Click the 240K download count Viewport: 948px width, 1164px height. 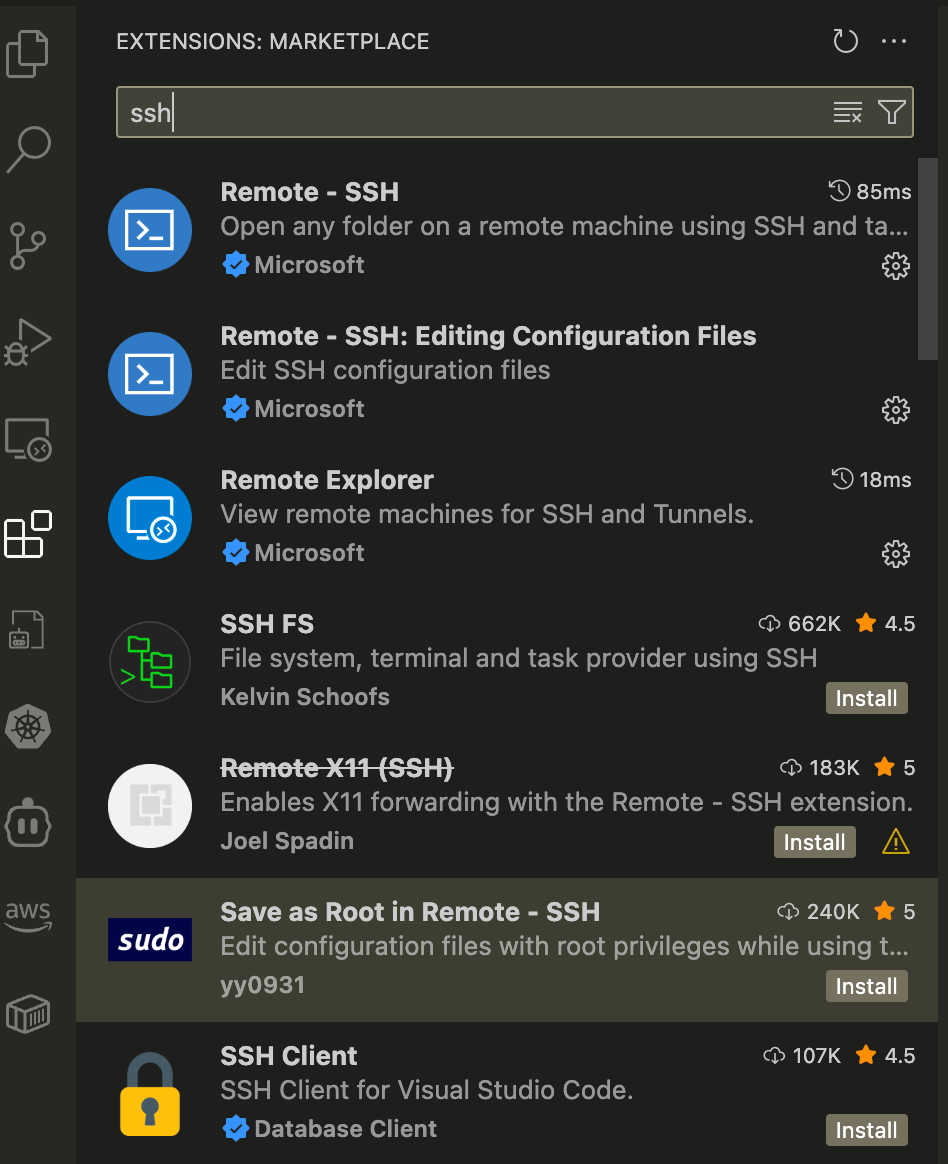point(818,912)
